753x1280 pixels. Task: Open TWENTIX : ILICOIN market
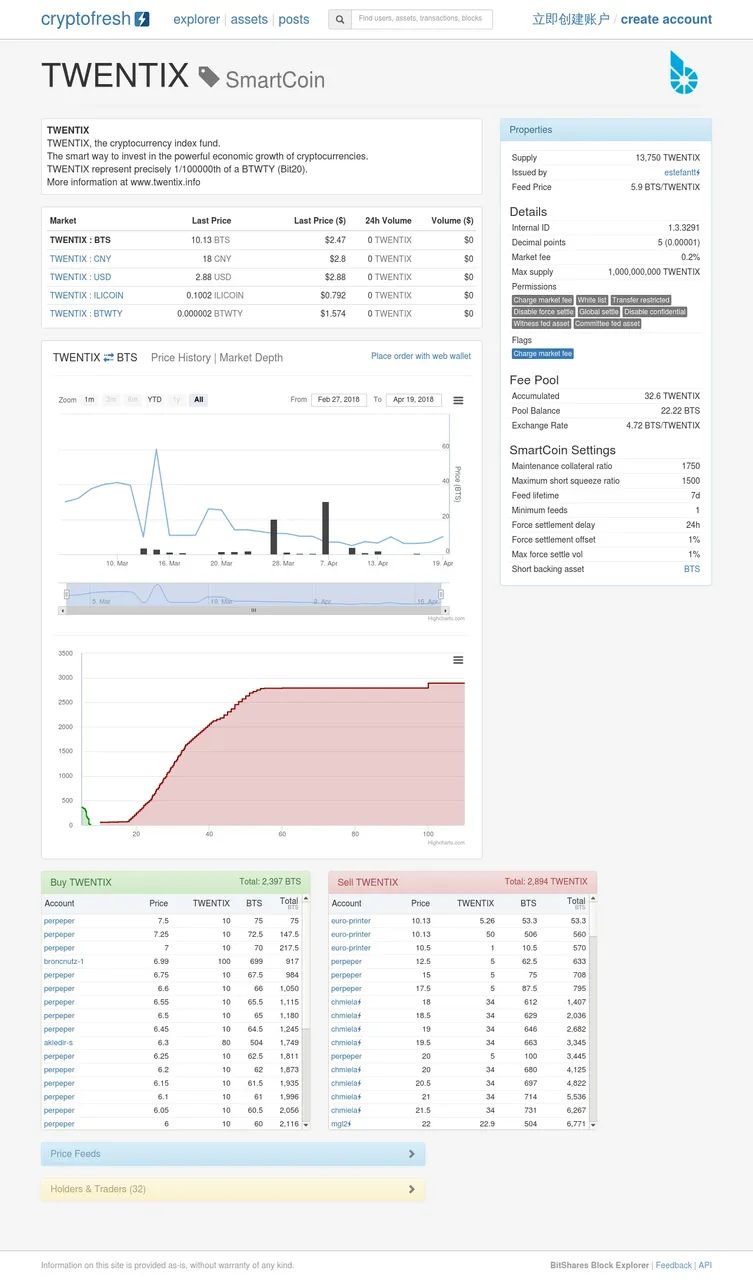coord(87,295)
